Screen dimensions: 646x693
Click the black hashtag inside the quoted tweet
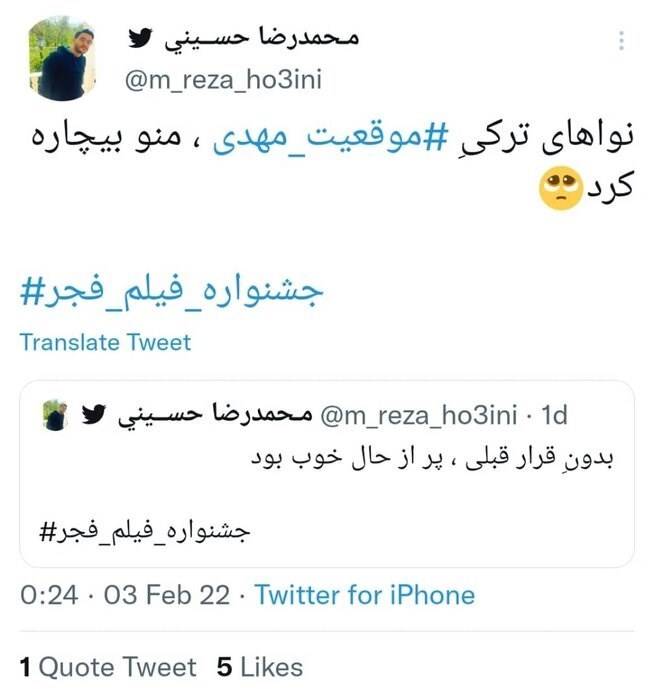(x=144, y=532)
